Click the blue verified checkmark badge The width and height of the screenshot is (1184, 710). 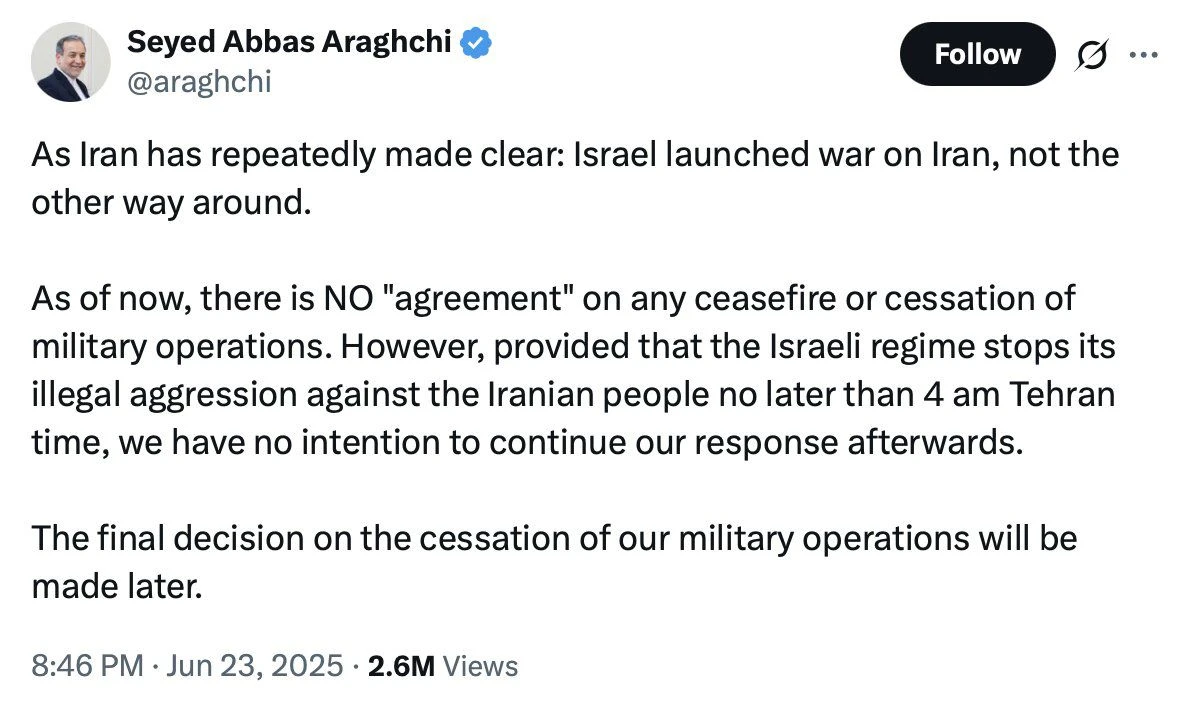click(474, 43)
